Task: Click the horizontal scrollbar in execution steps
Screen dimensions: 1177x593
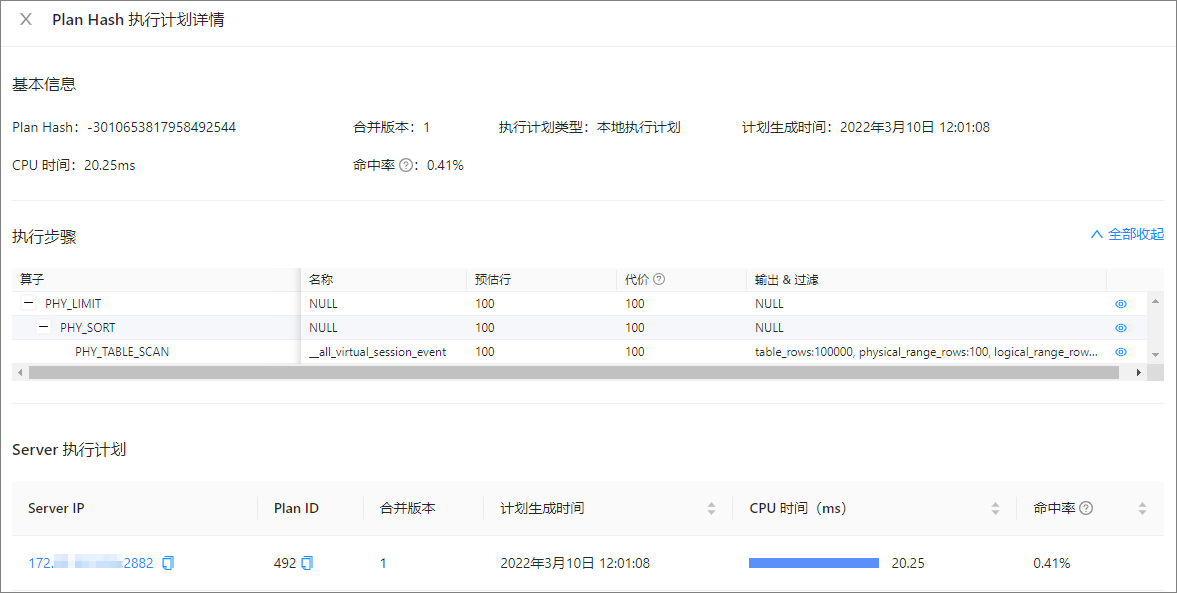Action: (x=573, y=372)
